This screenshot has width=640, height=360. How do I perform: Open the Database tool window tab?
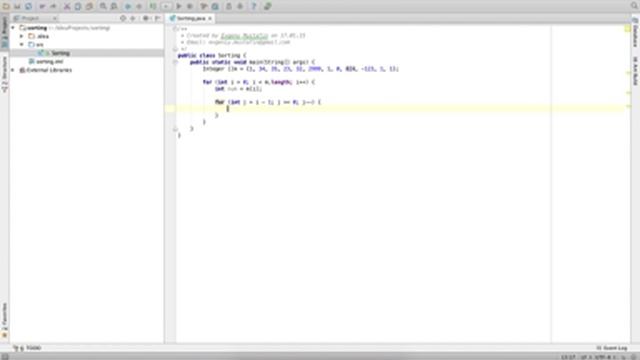pyautogui.click(x=636, y=32)
